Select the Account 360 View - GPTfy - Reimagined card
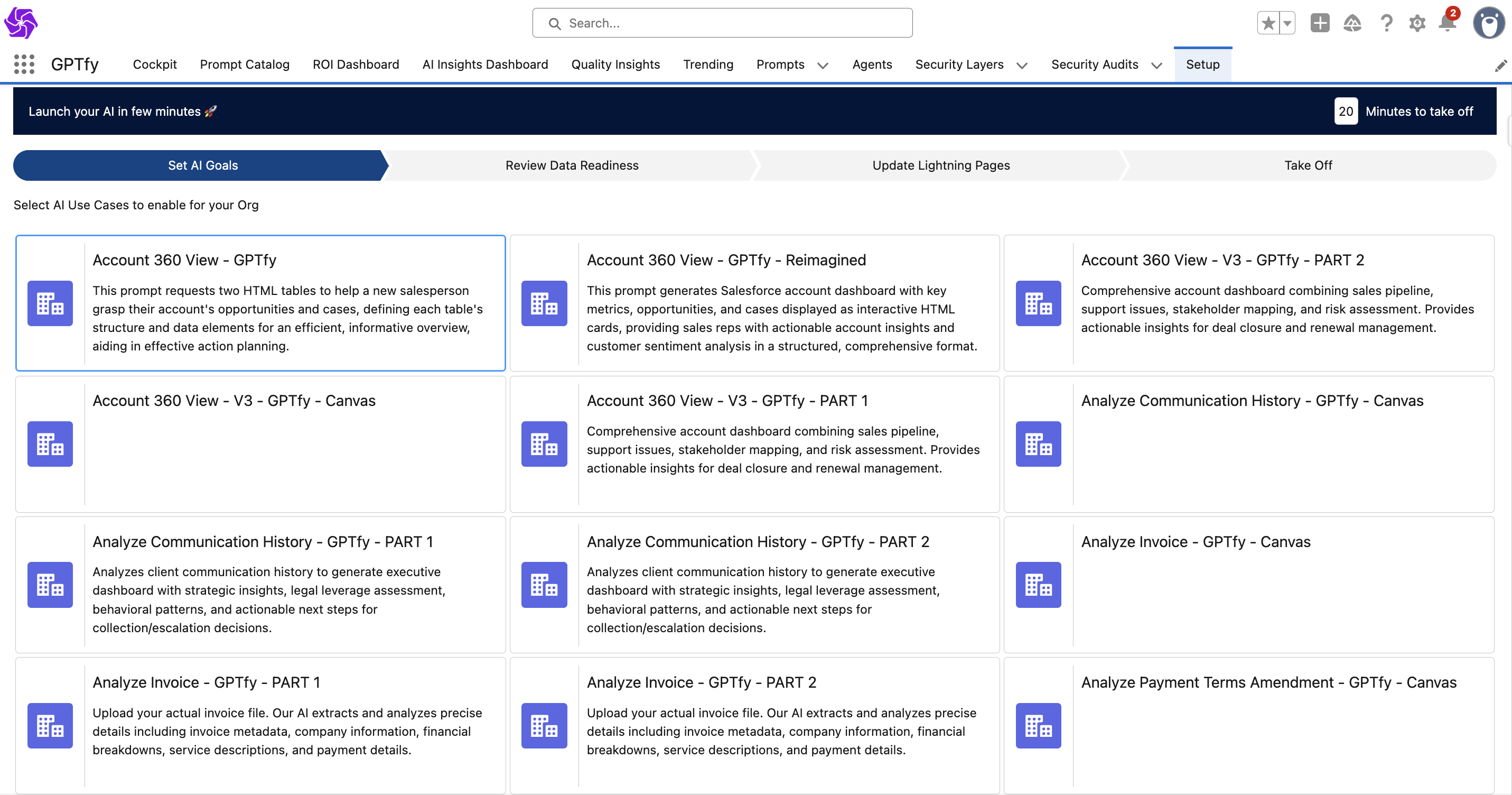 (x=754, y=303)
